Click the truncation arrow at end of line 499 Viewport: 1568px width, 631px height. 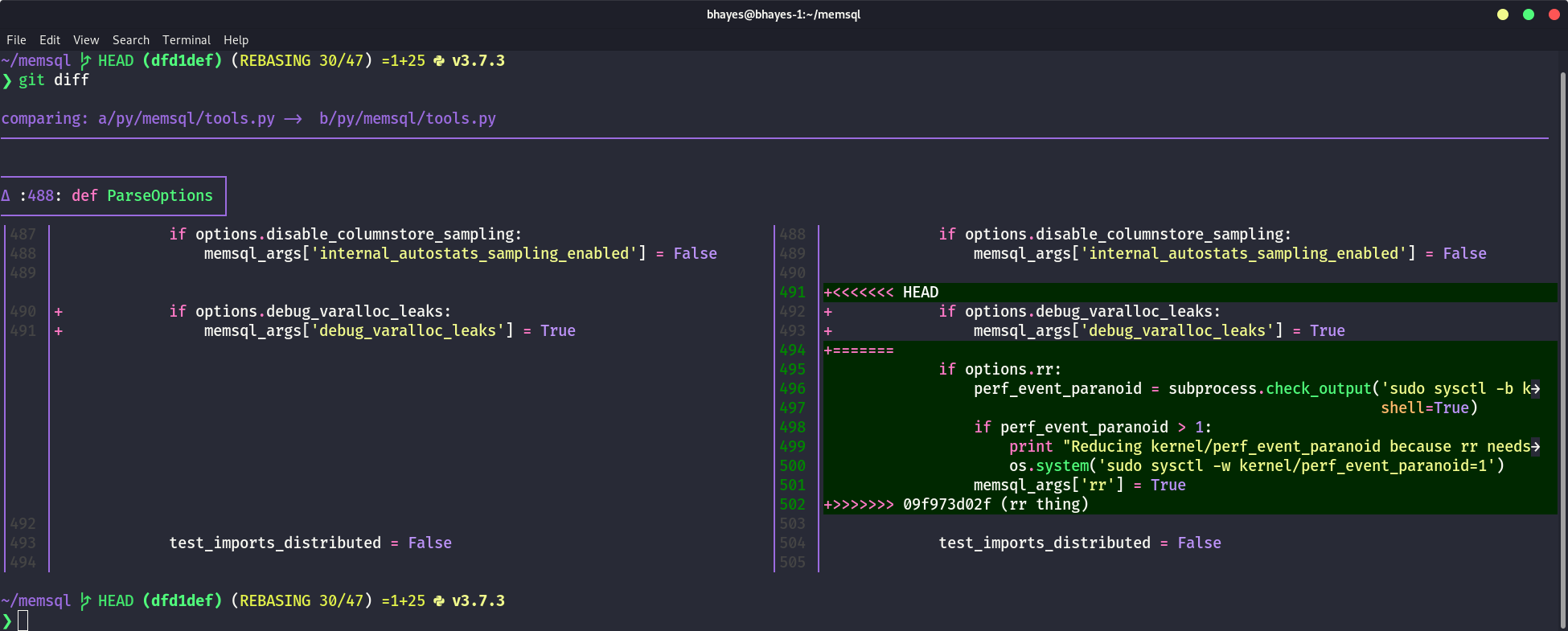click(1536, 447)
